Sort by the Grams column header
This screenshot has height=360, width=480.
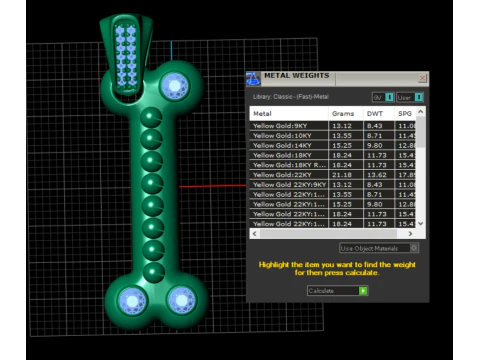tap(346, 114)
